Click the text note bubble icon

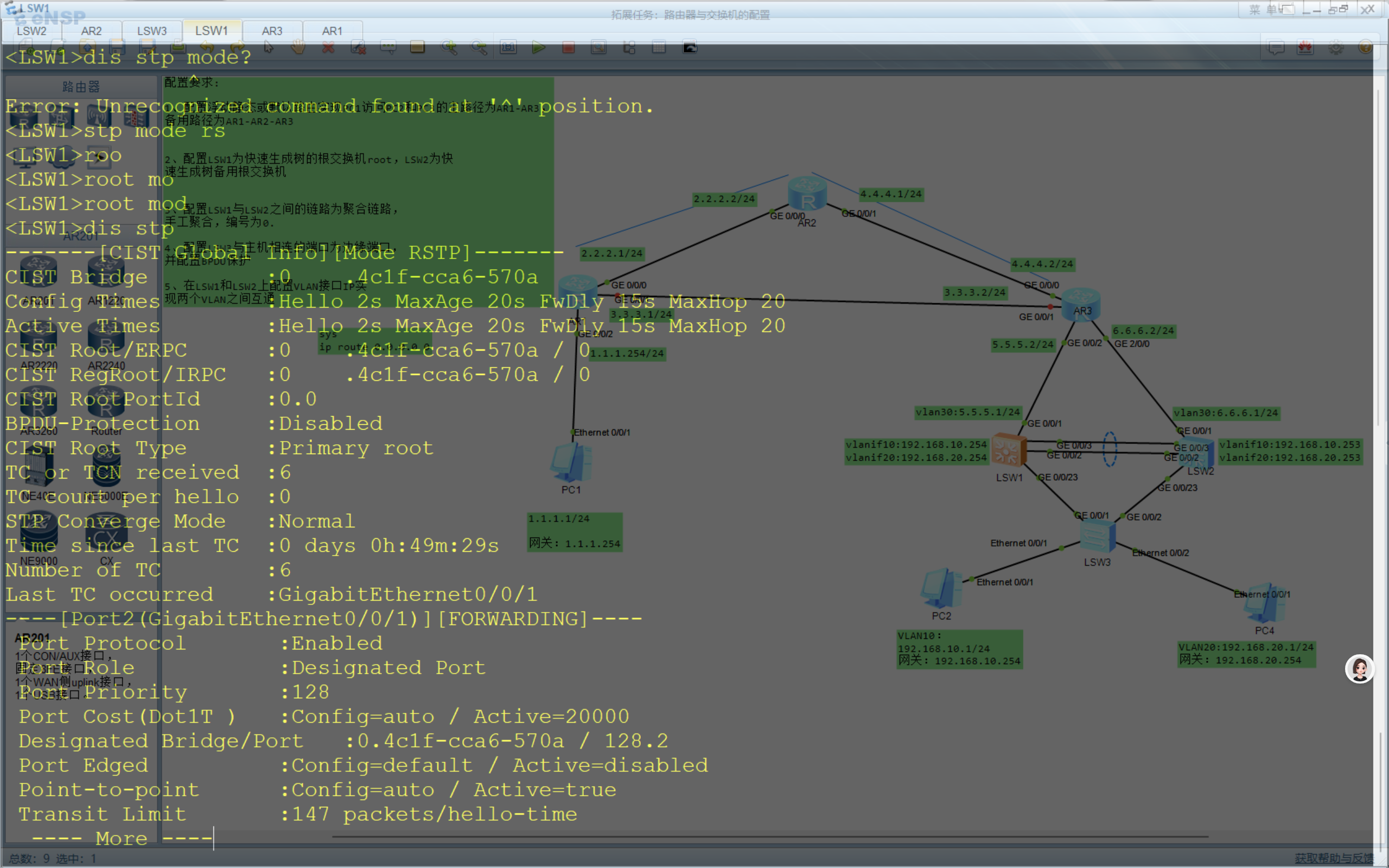388,48
